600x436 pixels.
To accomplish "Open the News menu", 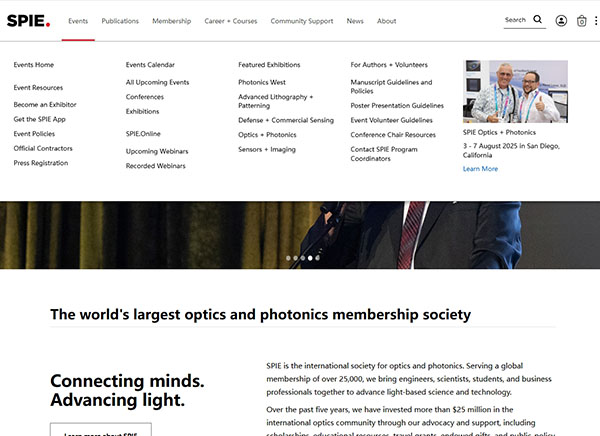I will point(355,21).
